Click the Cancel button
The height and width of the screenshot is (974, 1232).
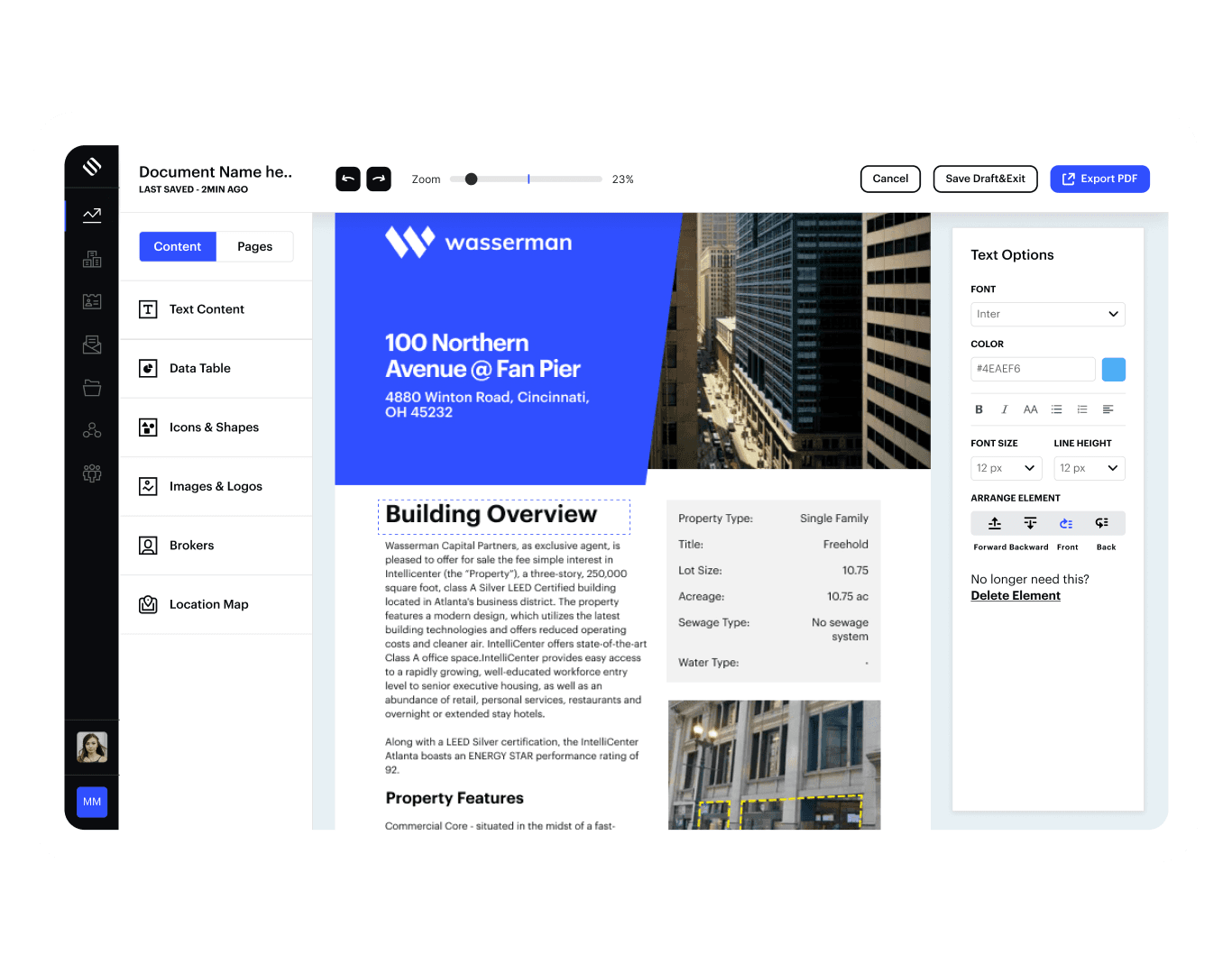click(x=890, y=179)
